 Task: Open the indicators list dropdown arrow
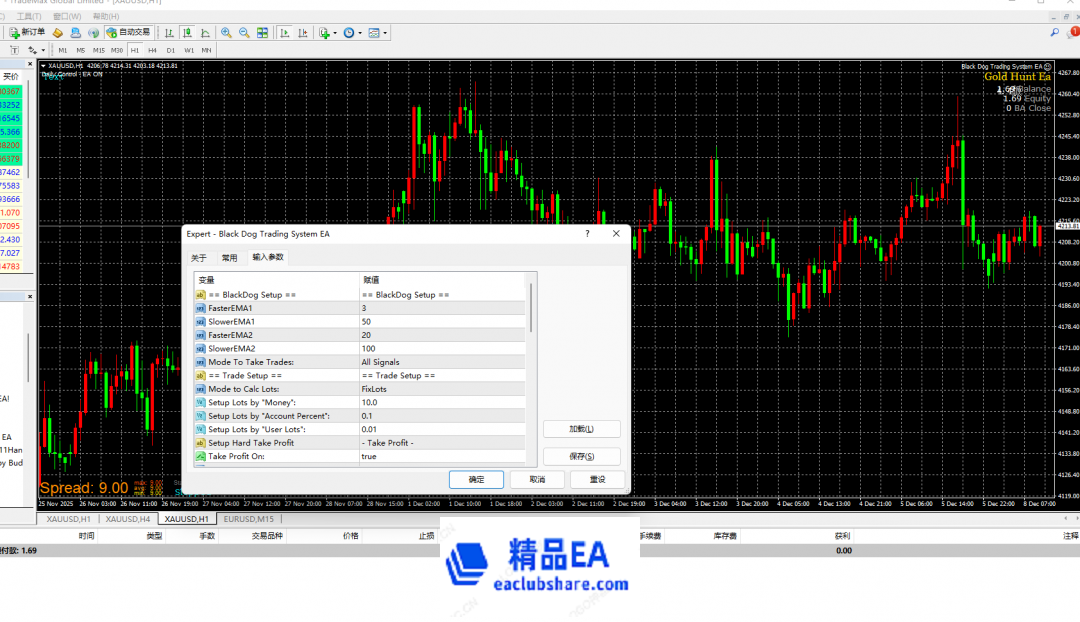click(335, 33)
